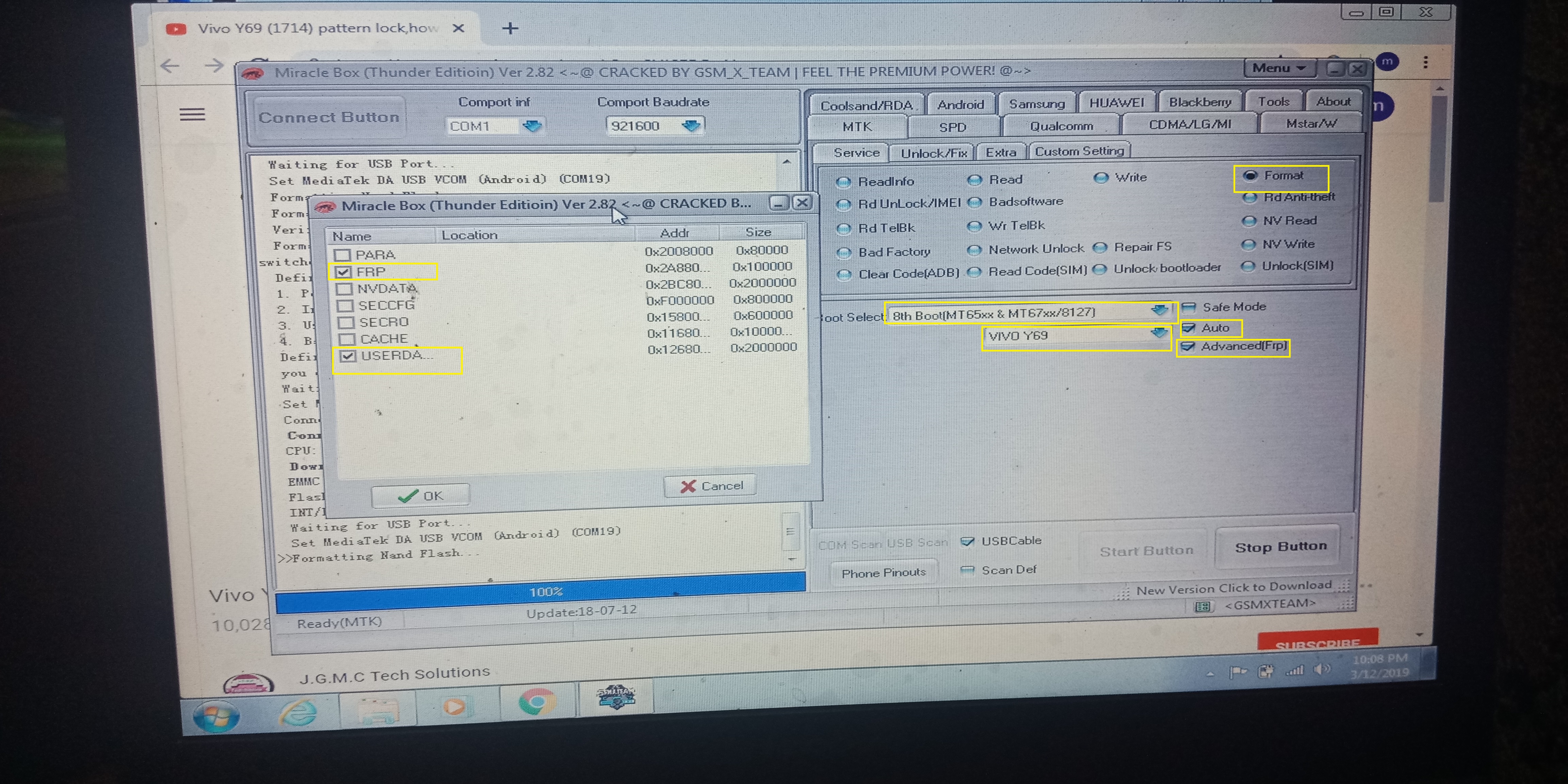
Task: Click the Miracle Box logo in partition dialog title
Action: click(326, 207)
